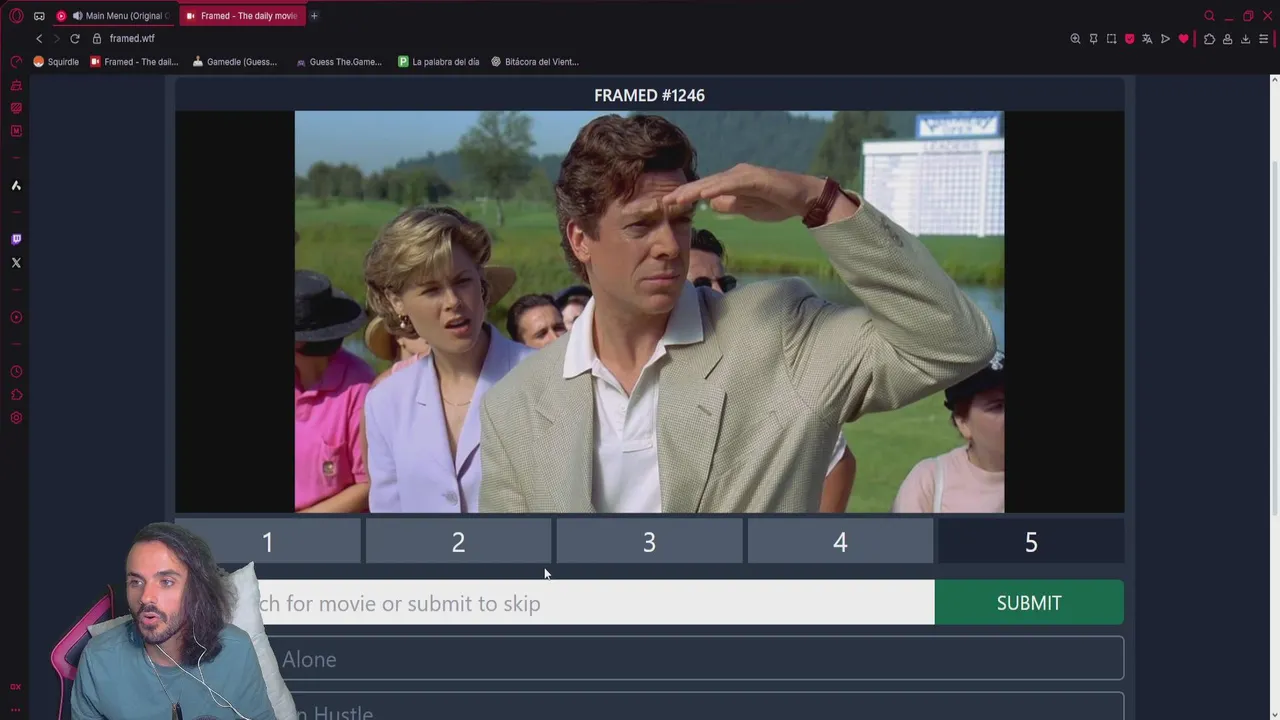Open the Guess The.Game bookmark

339,62
